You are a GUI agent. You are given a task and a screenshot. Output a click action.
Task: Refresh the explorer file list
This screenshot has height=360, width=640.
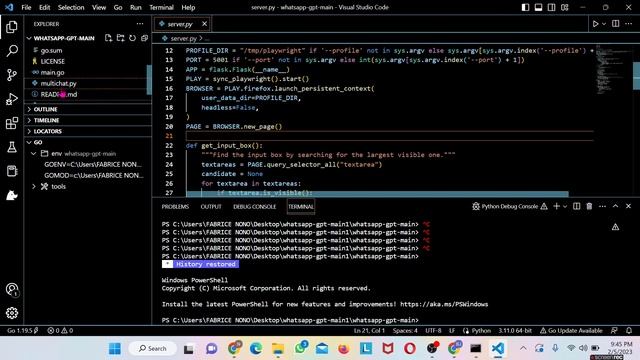click(x=132, y=38)
